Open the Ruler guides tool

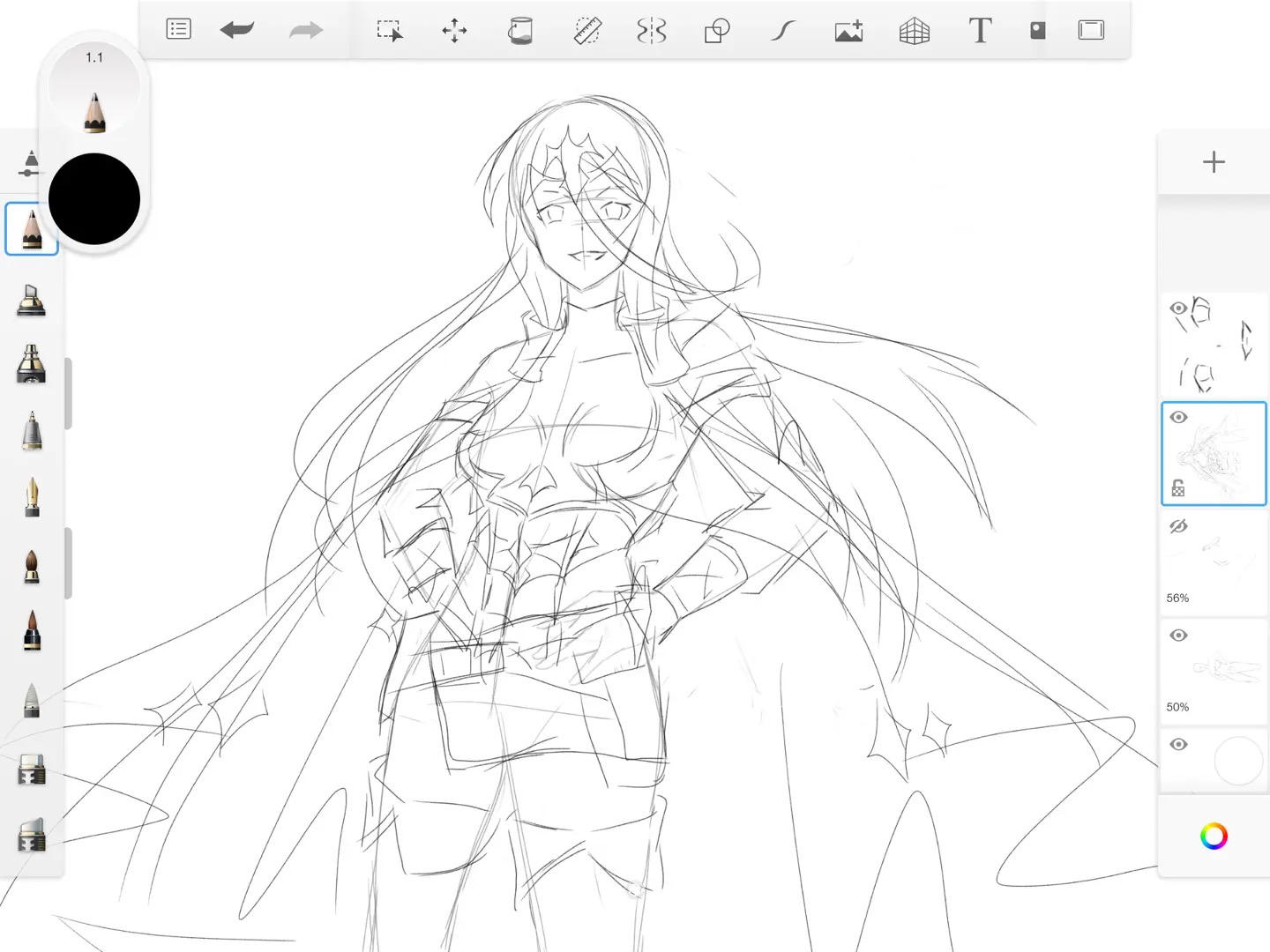(587, 31)
